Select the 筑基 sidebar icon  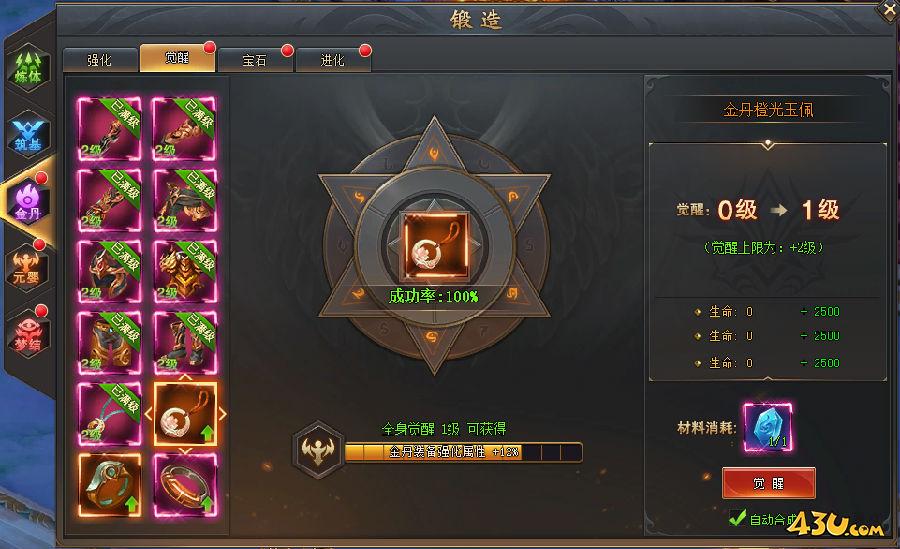click(x=28, y=136)
